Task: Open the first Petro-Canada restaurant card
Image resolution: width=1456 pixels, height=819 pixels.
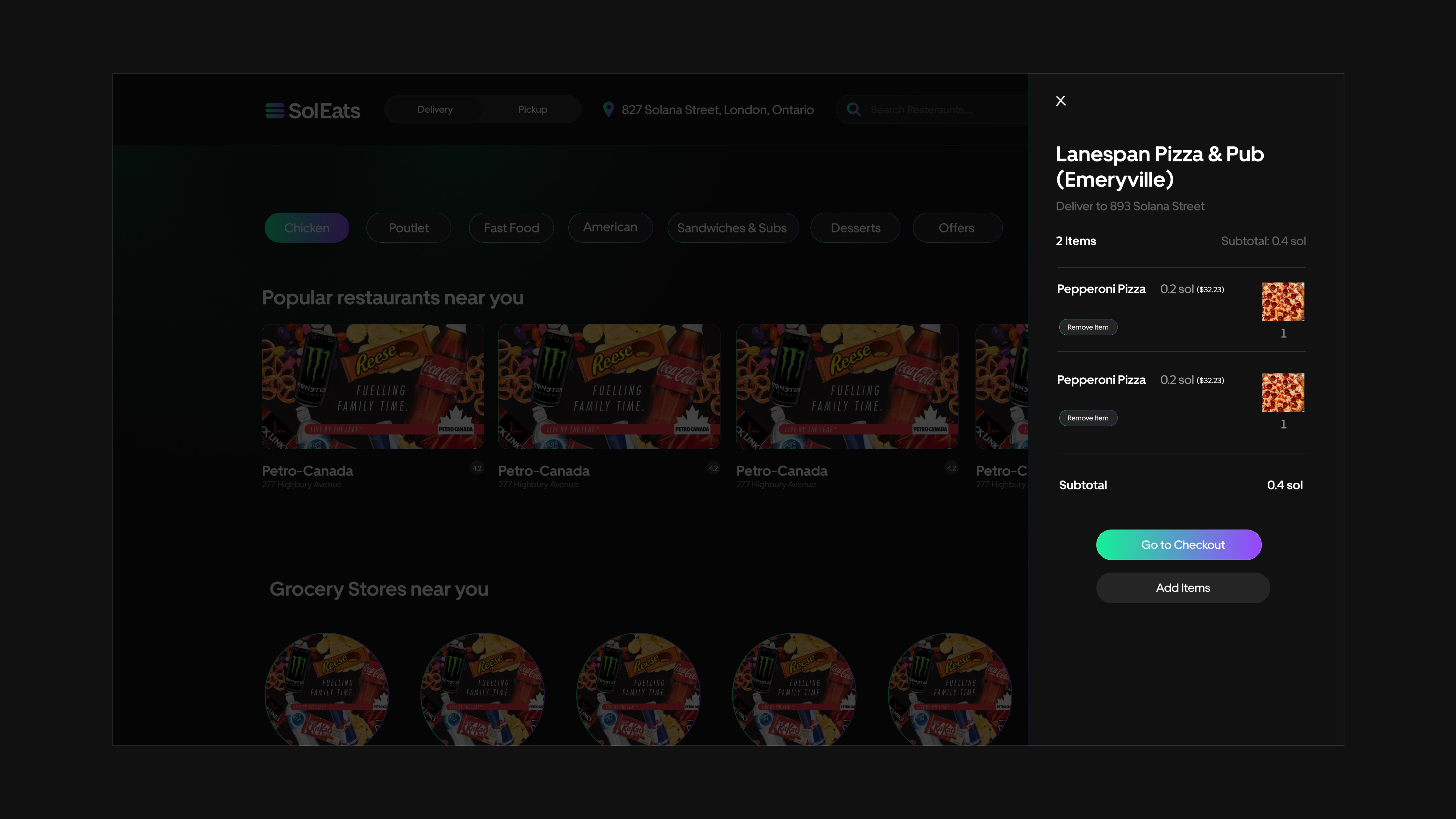Action: pos(373,387)
